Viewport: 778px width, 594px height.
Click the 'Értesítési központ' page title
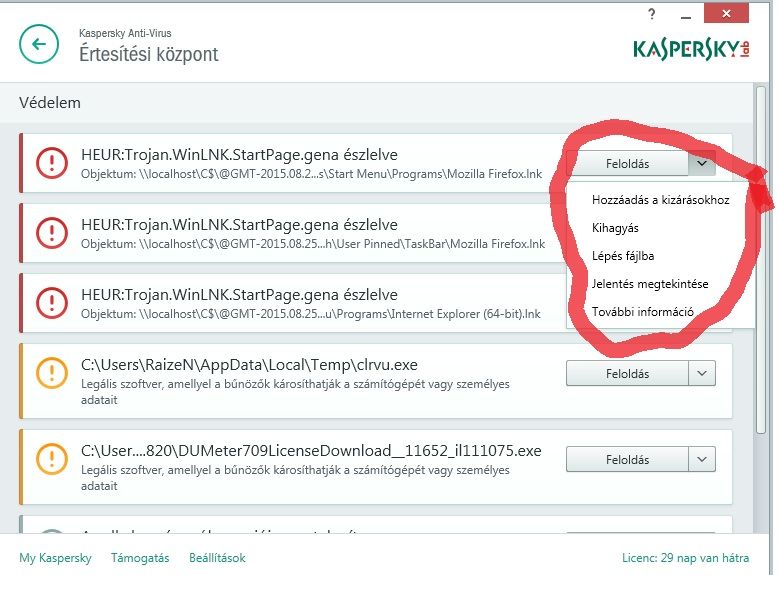148,54
